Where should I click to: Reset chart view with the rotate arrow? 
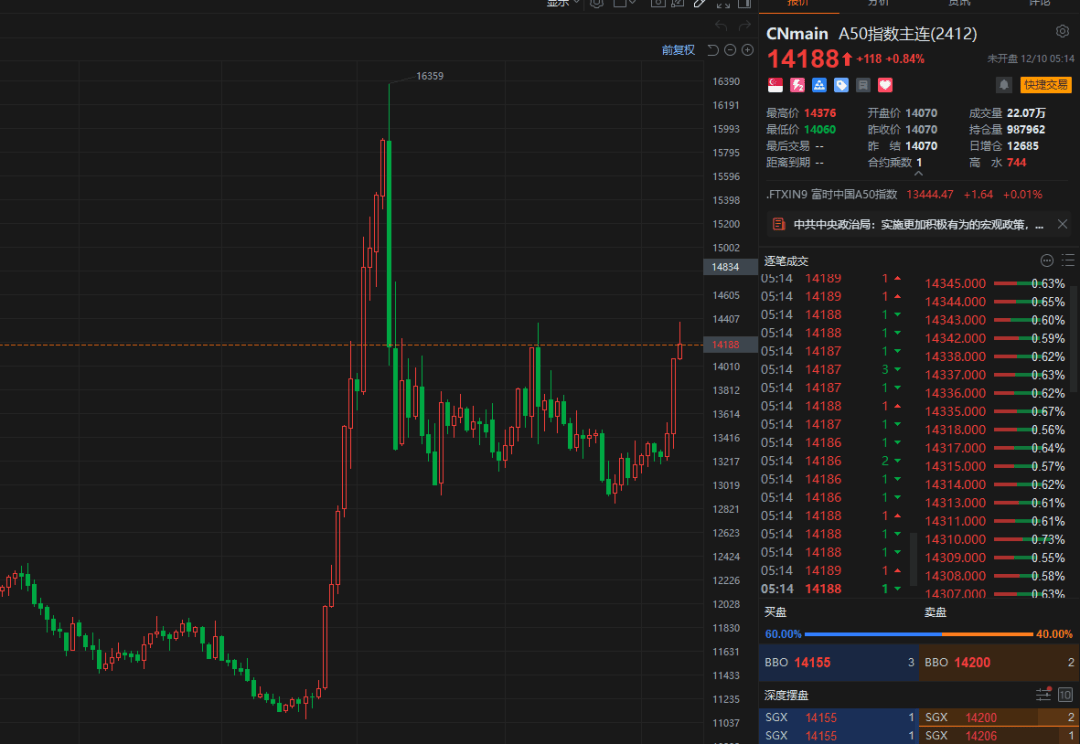[x=713, y=50]
